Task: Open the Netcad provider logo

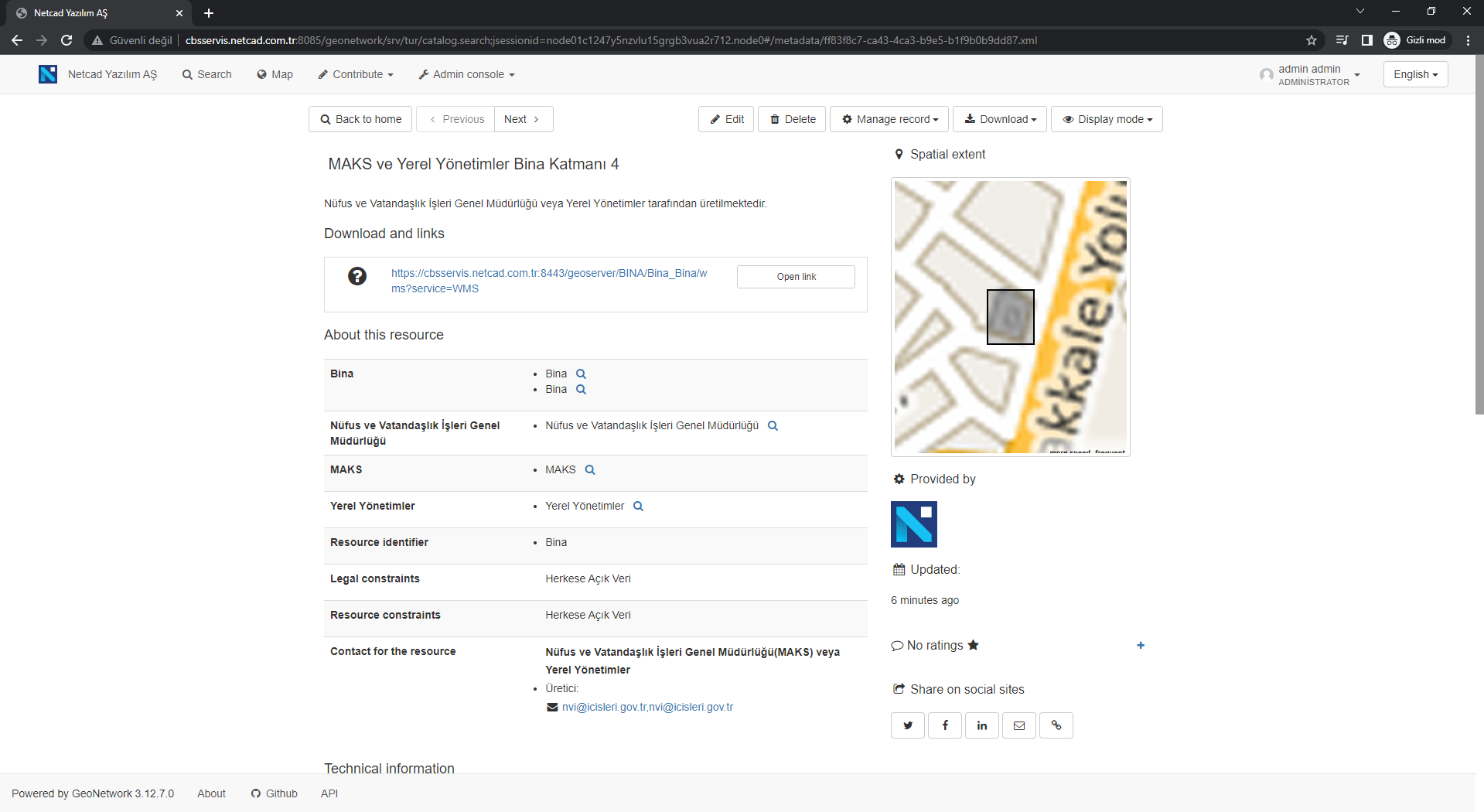Action: [x=914, y=524]
